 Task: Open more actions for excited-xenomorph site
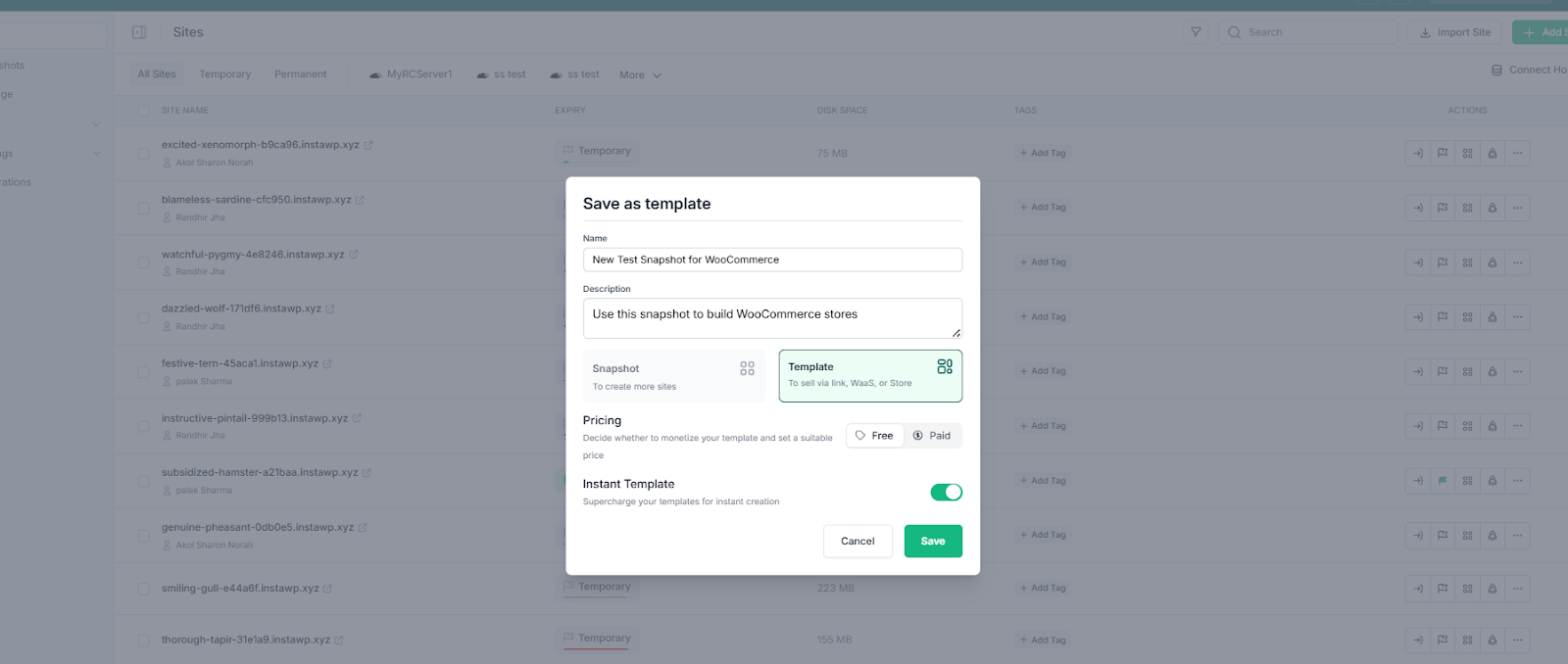pyautogui.click(x=1518, y=153)
